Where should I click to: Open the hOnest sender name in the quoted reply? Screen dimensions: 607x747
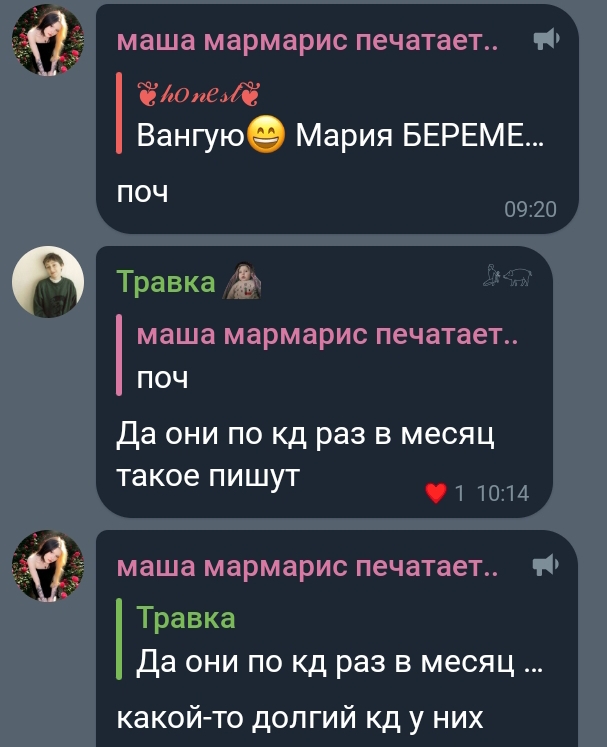(x=198, y=93)
